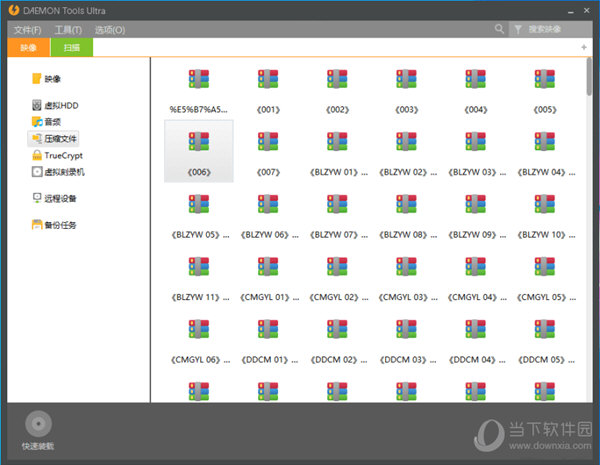Select the 《BLZYW 06》 archive icon
Viewport: 600px width, 465px height.
[x=268, y=204]
